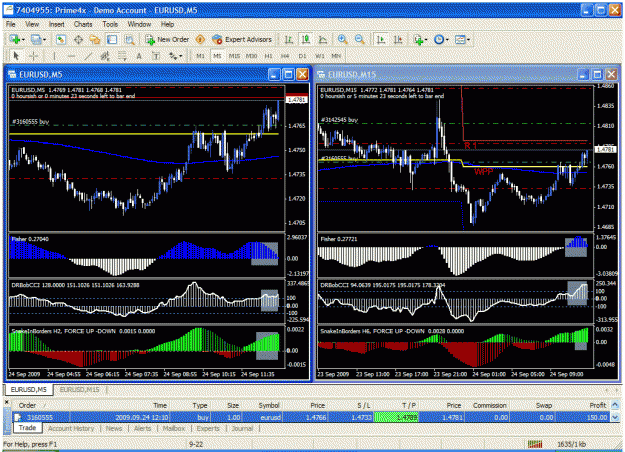Viewport: 625px width, 452px height.
Task: Open the Window menu
Action: 139,24
